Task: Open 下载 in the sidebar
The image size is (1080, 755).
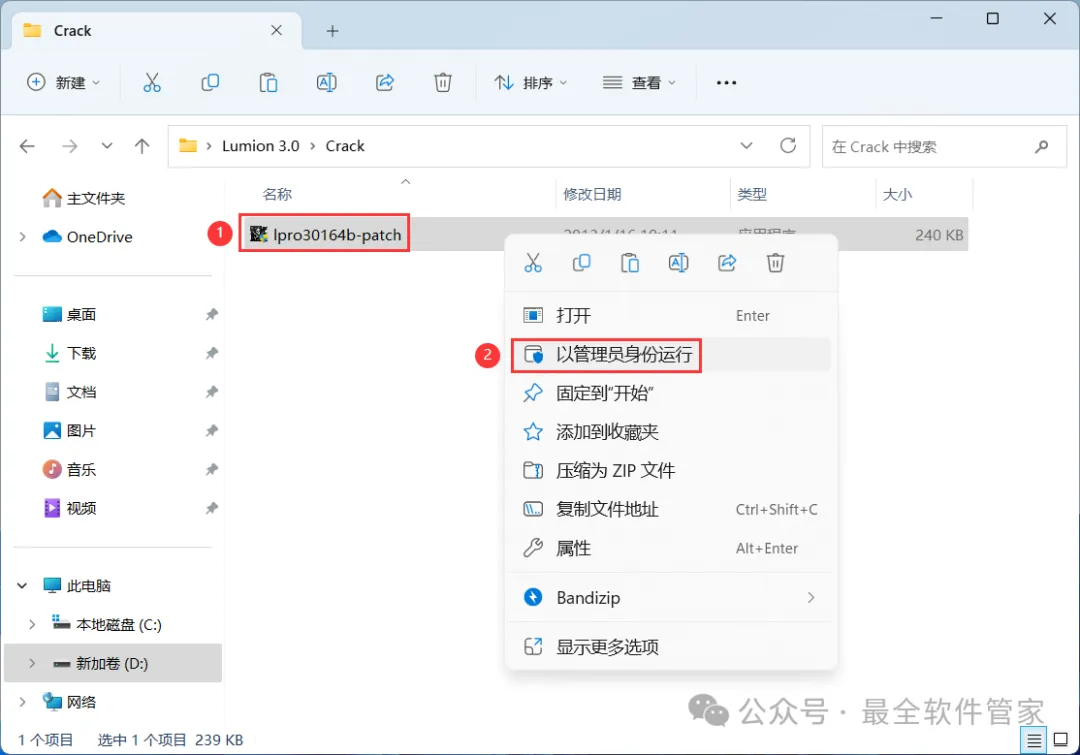Action: coord(70,353)
